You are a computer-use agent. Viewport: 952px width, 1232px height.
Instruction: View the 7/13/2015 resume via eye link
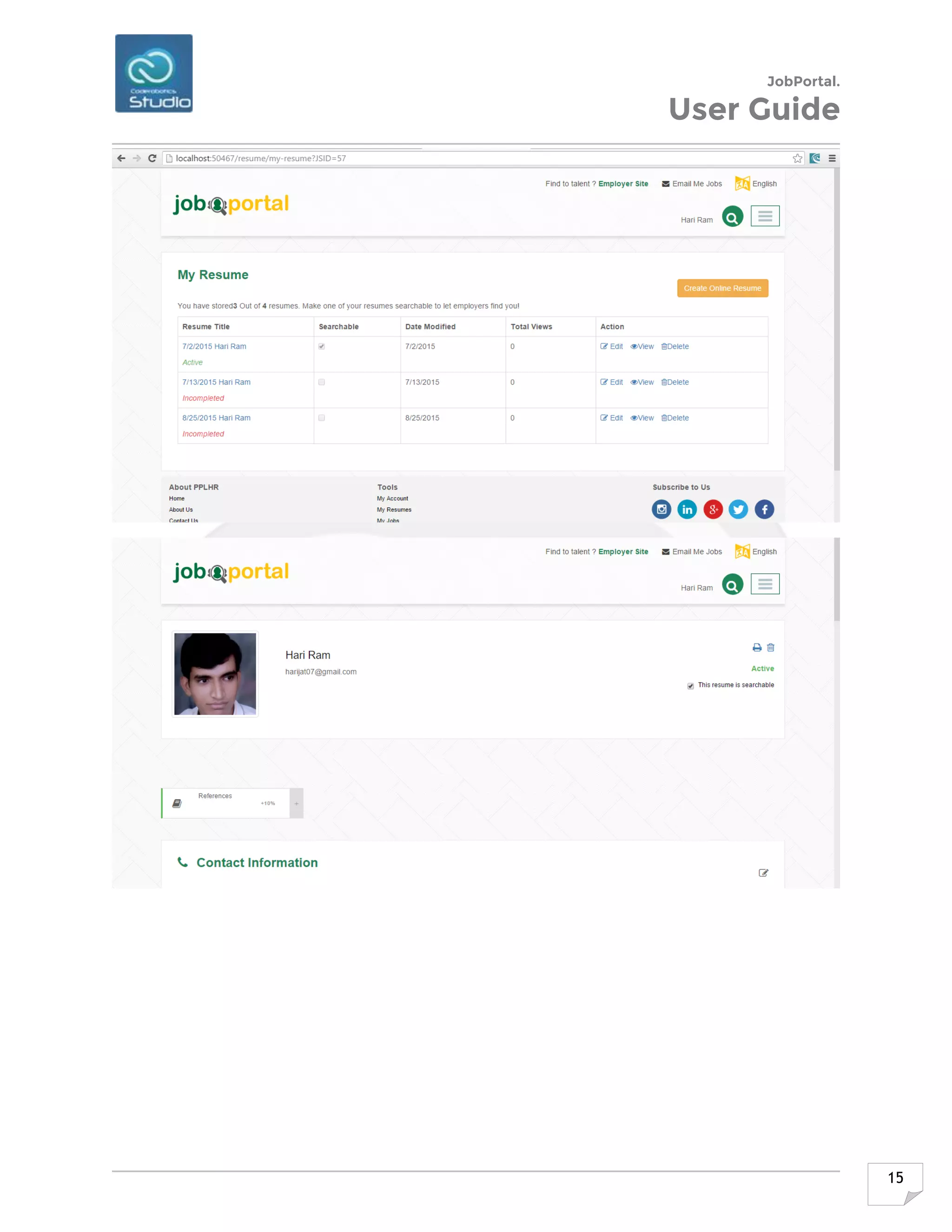point(642,382)
